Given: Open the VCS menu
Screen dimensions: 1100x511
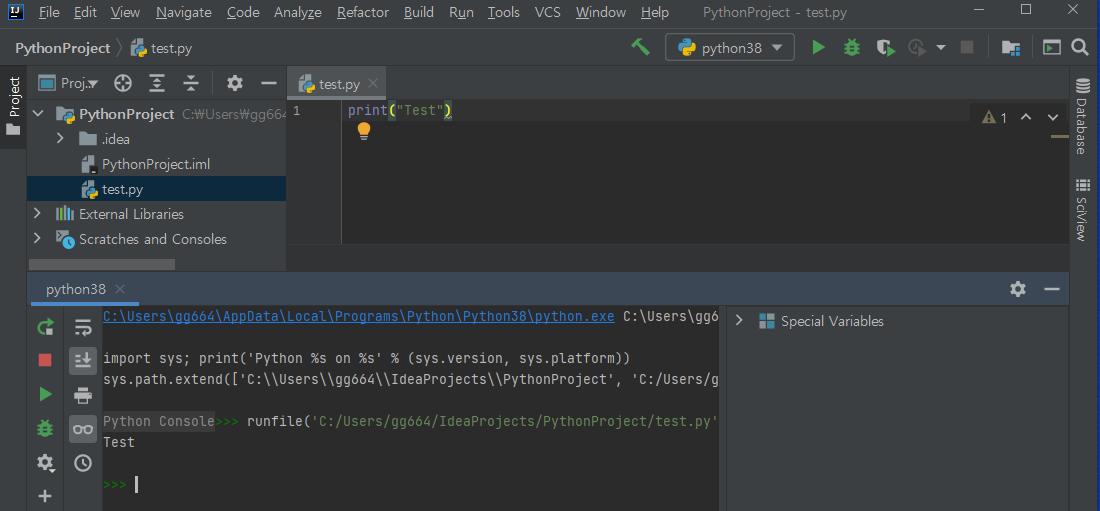Looking at the screenshot, I should pos(547,12).
